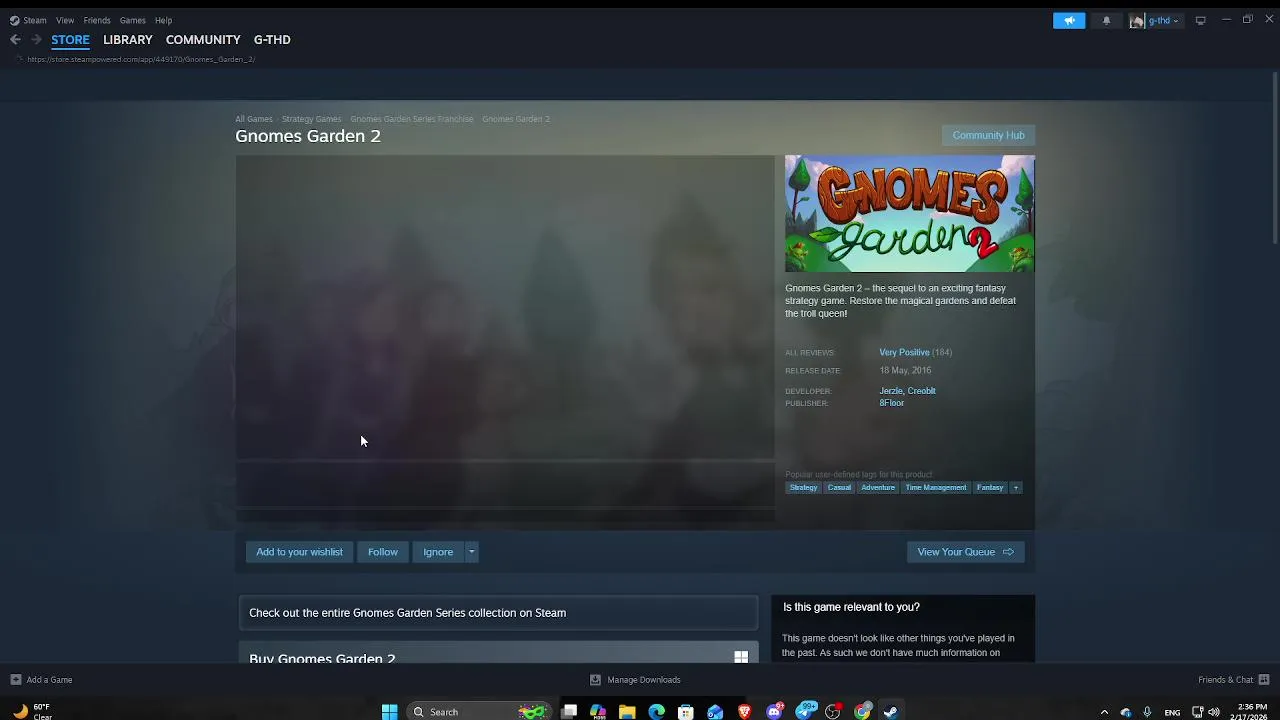Screen dimensions: 1280x720
Task: Open the Gnomes Garden Series collection banner
Action: click(x=498, y=613)
